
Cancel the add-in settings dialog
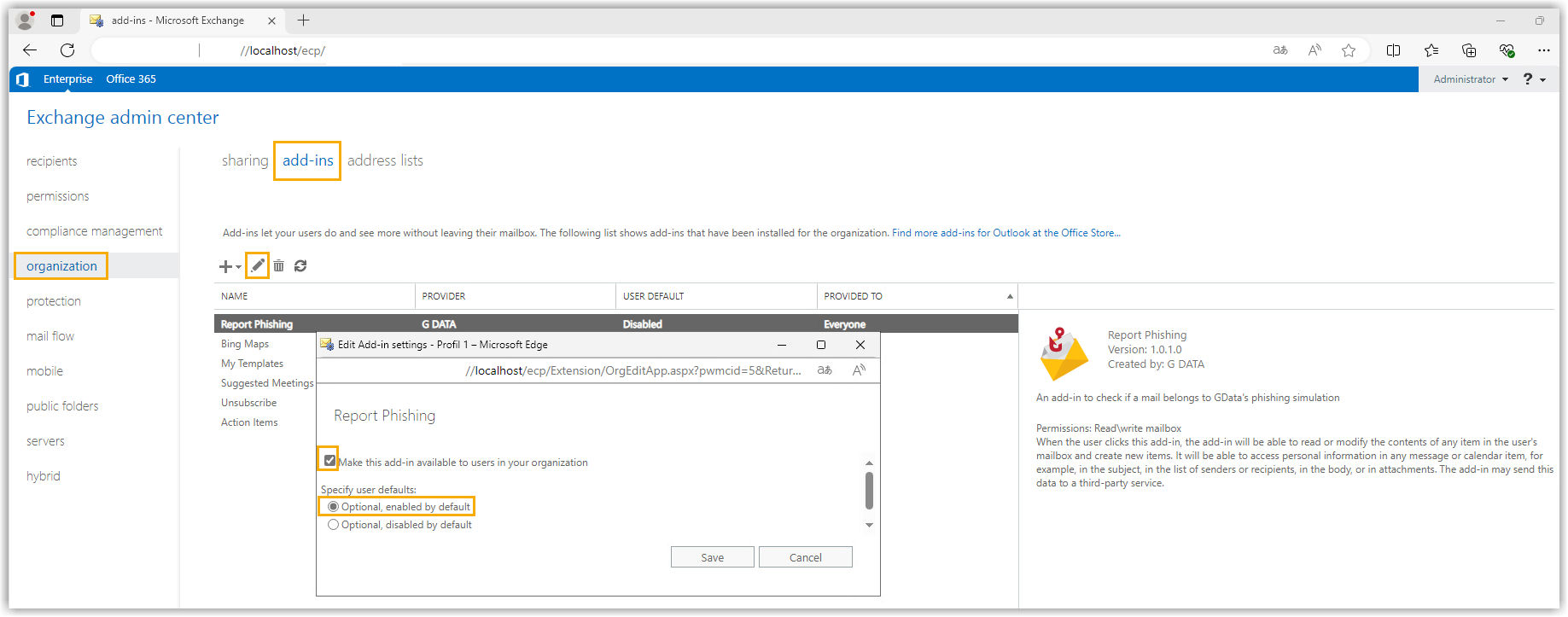click(x=806, y=557)
